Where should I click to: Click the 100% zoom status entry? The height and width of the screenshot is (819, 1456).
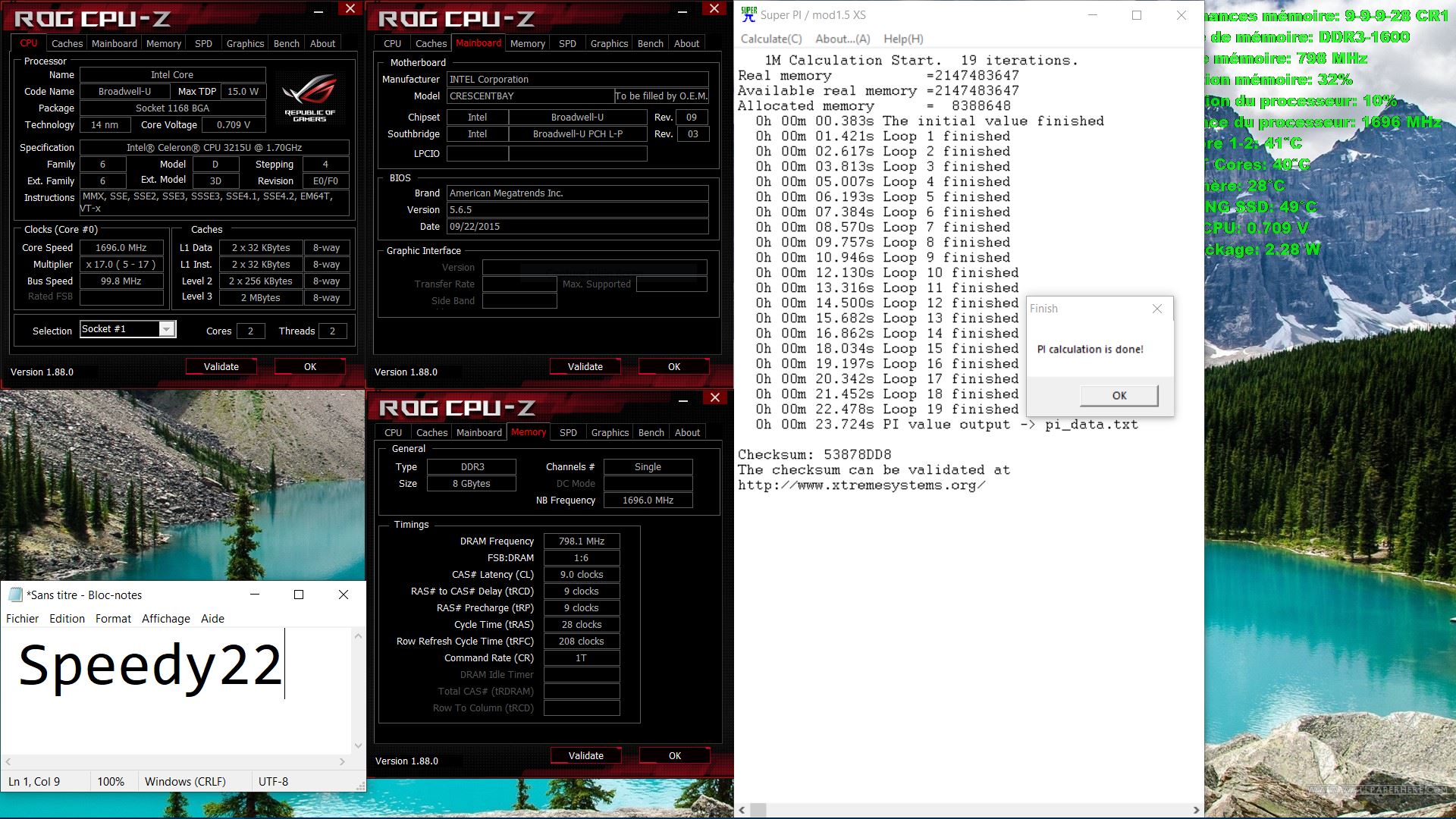(111, 781)
